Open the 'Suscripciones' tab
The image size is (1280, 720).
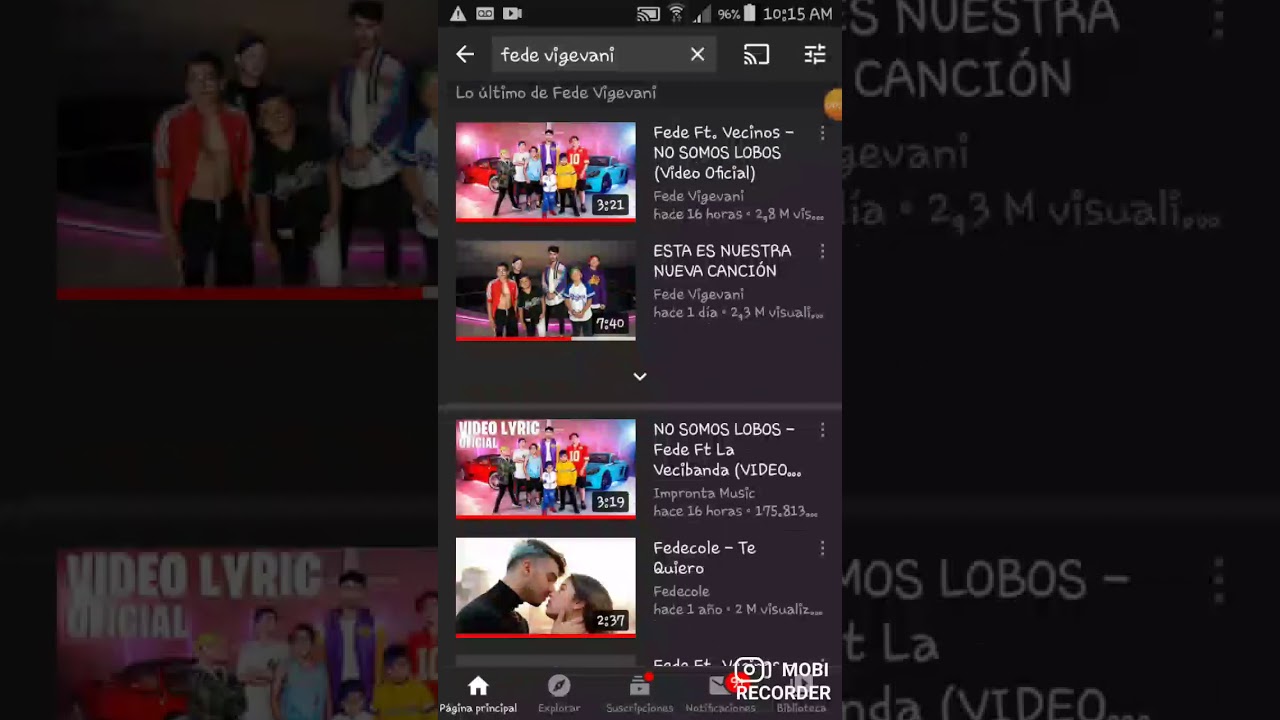[x=640, y=694]
